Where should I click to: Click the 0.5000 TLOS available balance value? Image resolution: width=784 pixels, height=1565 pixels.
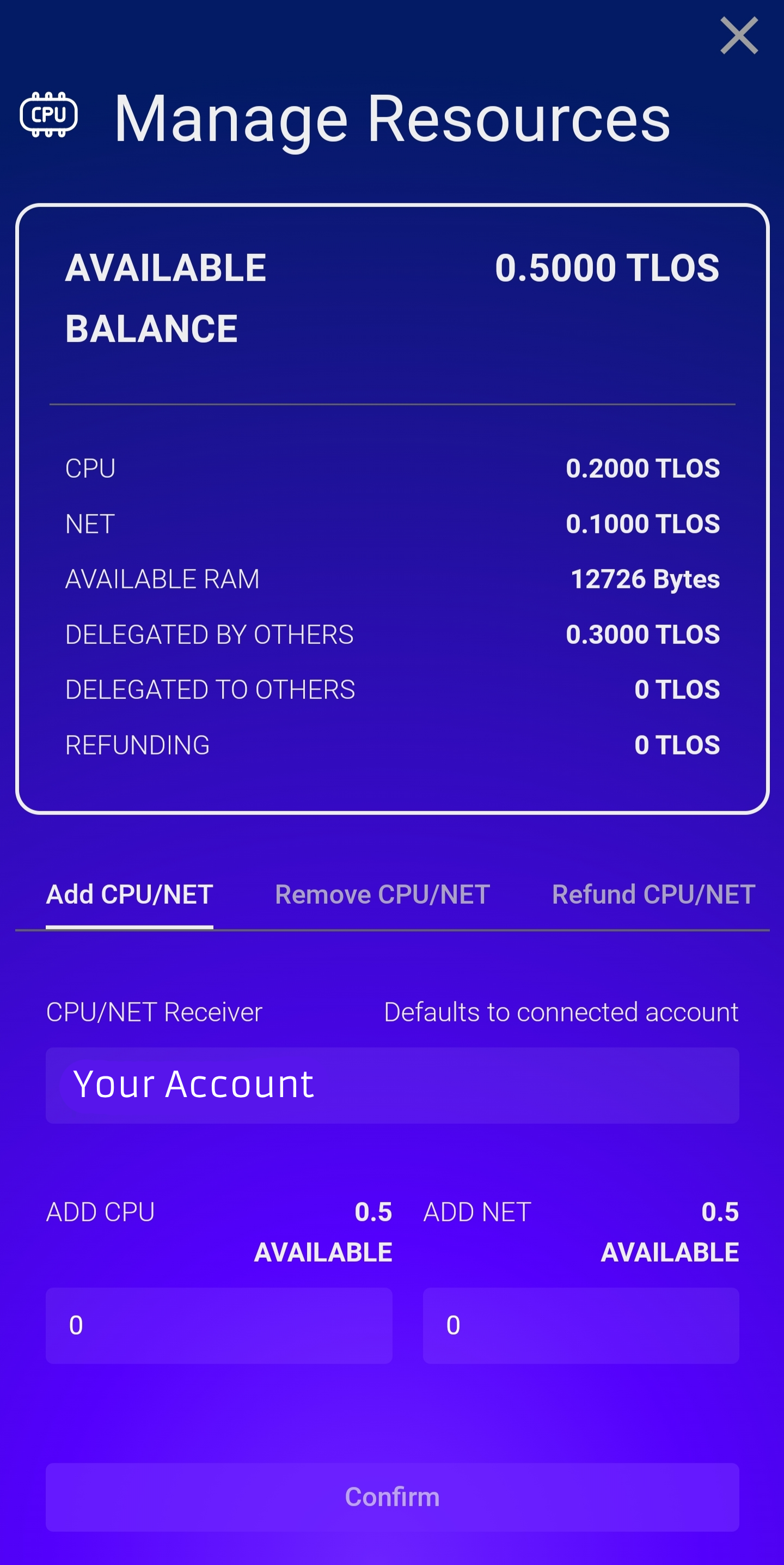pyautogui.click(x=606, y=268)
